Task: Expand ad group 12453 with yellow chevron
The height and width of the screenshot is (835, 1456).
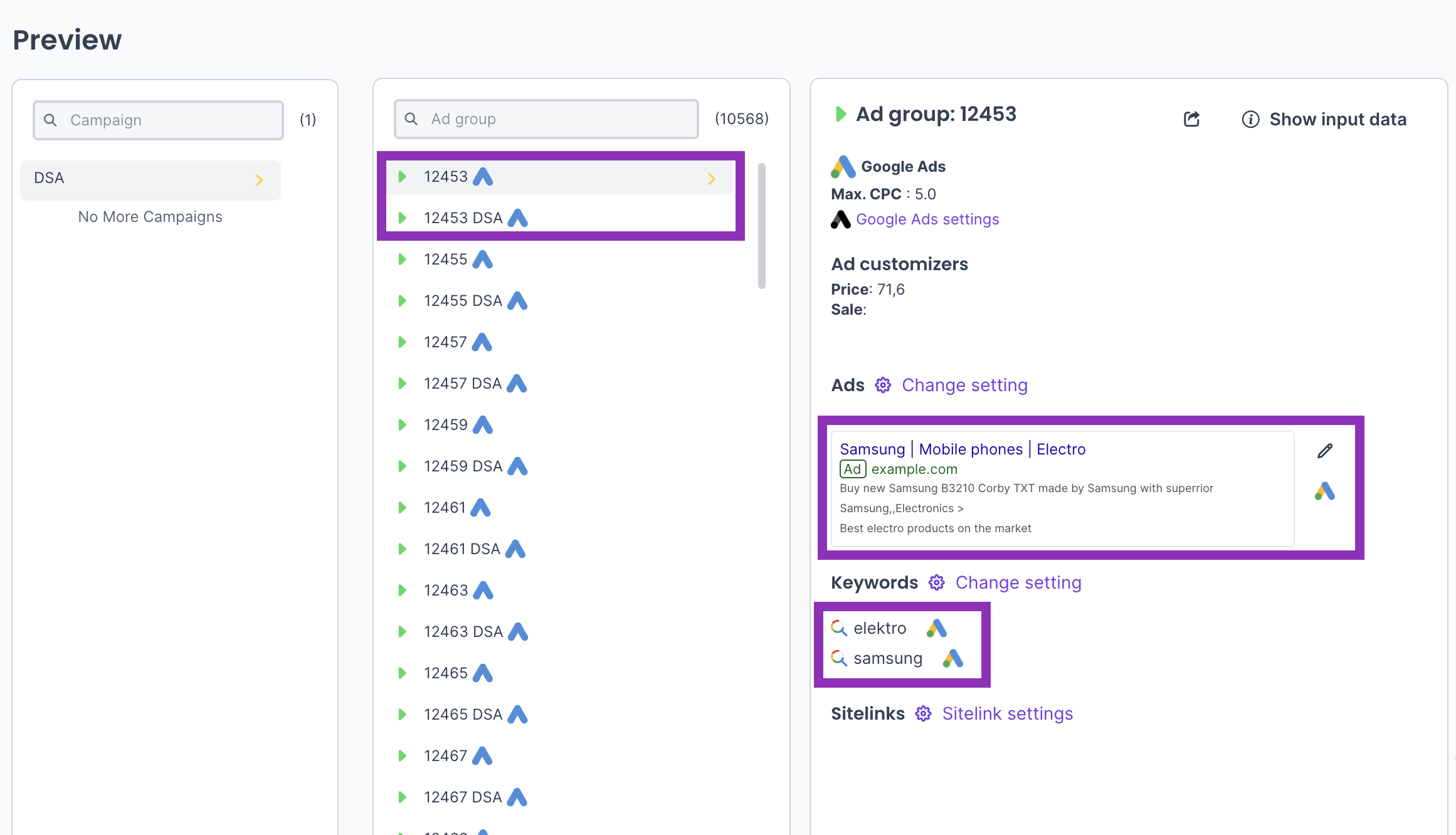Action: [712, 179]
